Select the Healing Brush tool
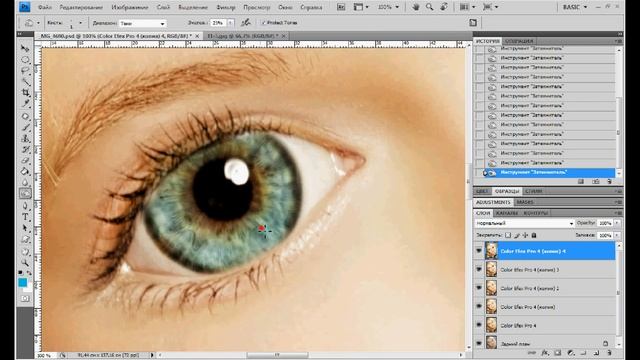 pyautogui.click(x=25, y=117)
